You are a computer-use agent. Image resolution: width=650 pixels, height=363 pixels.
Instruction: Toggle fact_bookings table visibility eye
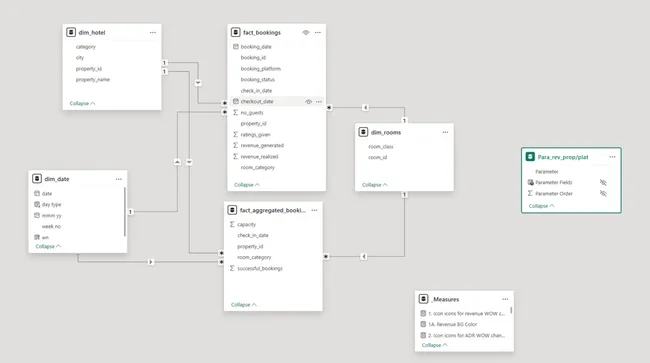[306, 32]
